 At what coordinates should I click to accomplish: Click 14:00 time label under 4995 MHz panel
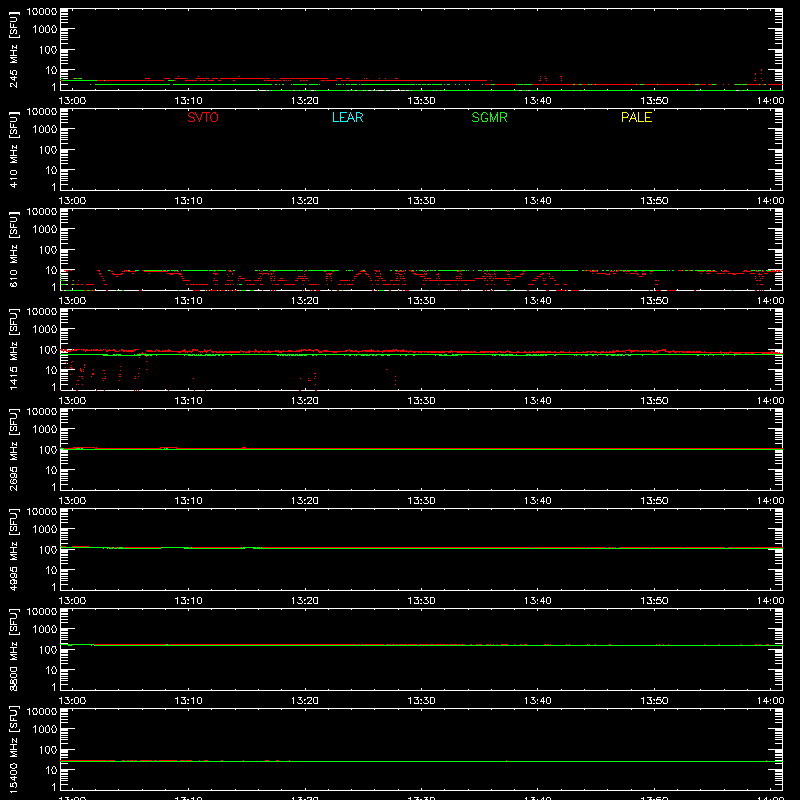pyautogui.click(x=770, y=601)
